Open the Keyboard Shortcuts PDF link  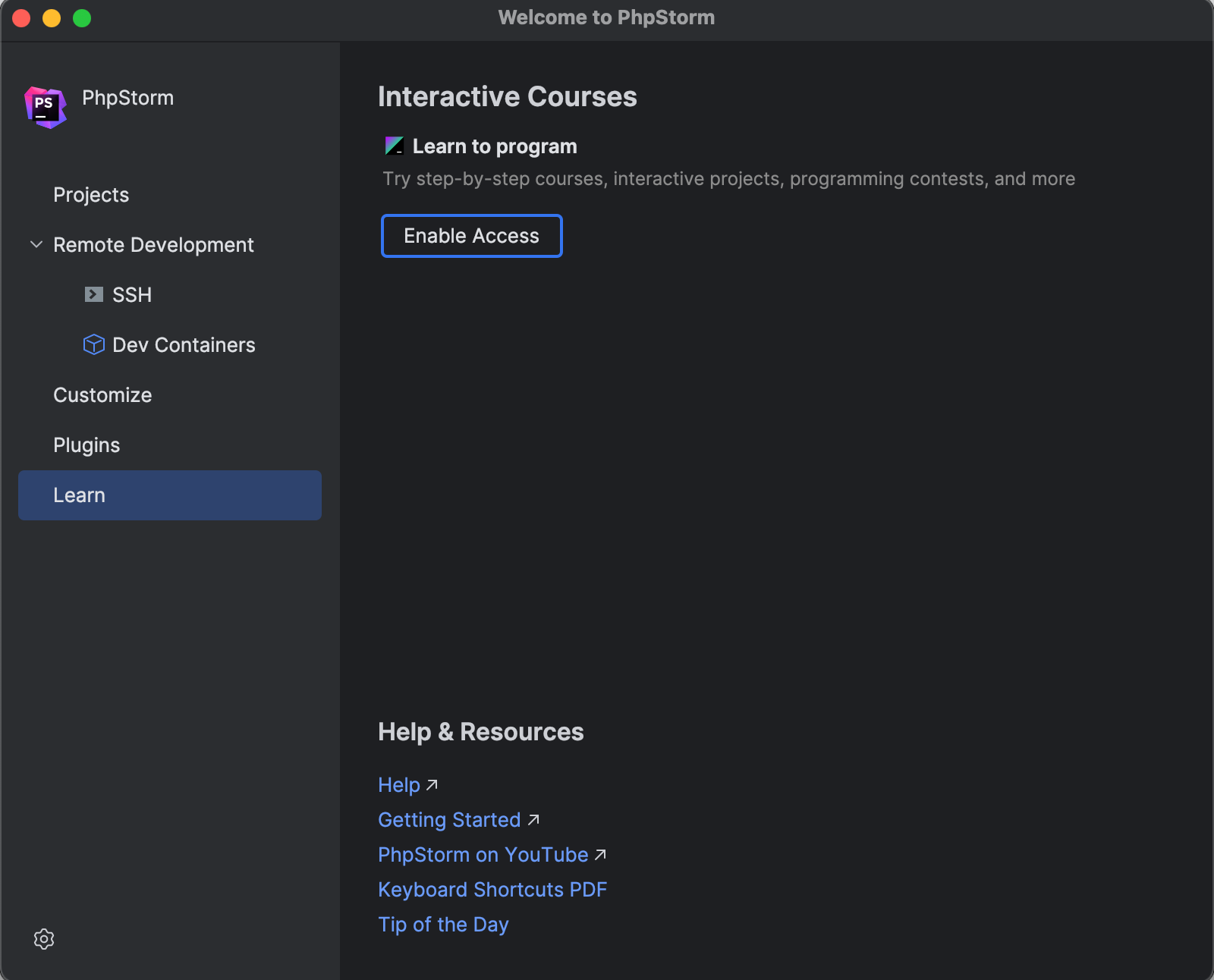point(492,890)
